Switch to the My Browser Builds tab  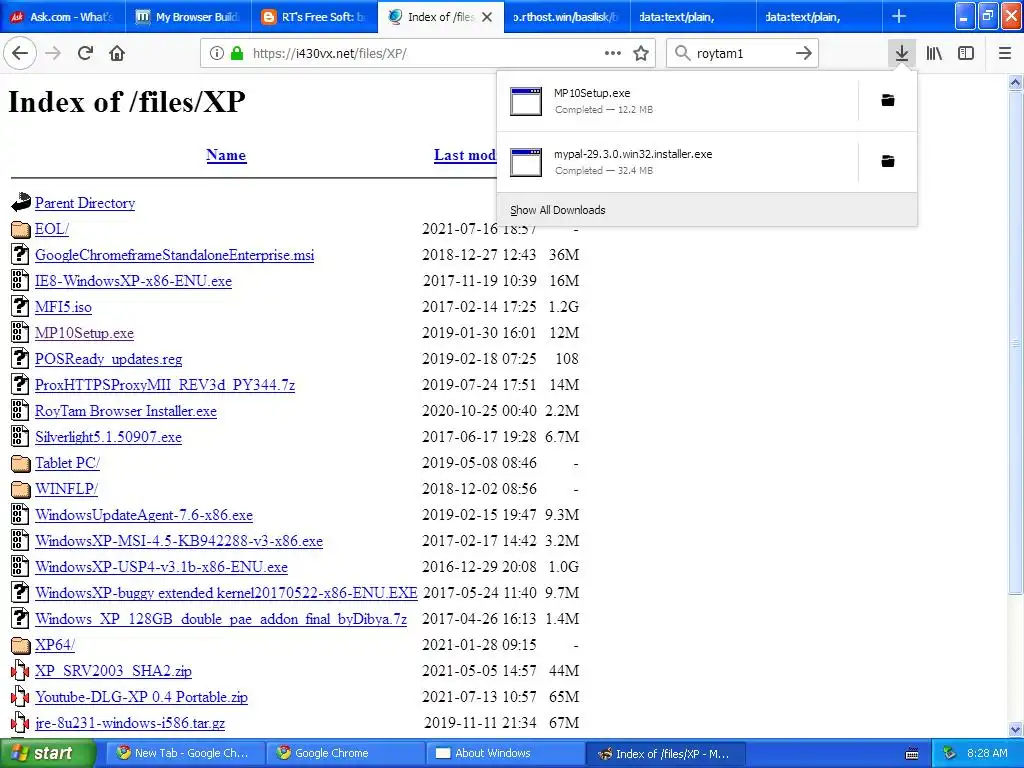tap(187, 17)
